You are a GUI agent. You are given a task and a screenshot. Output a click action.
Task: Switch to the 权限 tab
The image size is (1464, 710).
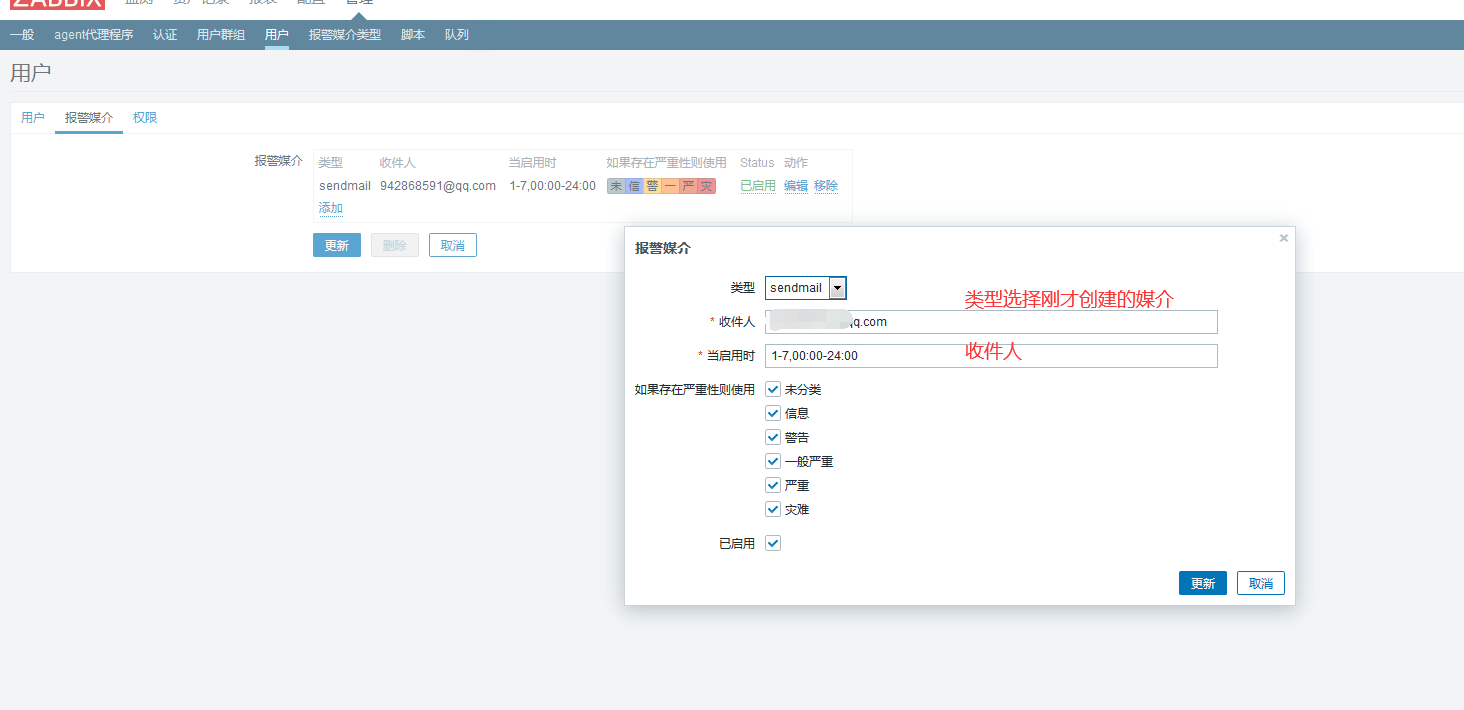[145, 118]
